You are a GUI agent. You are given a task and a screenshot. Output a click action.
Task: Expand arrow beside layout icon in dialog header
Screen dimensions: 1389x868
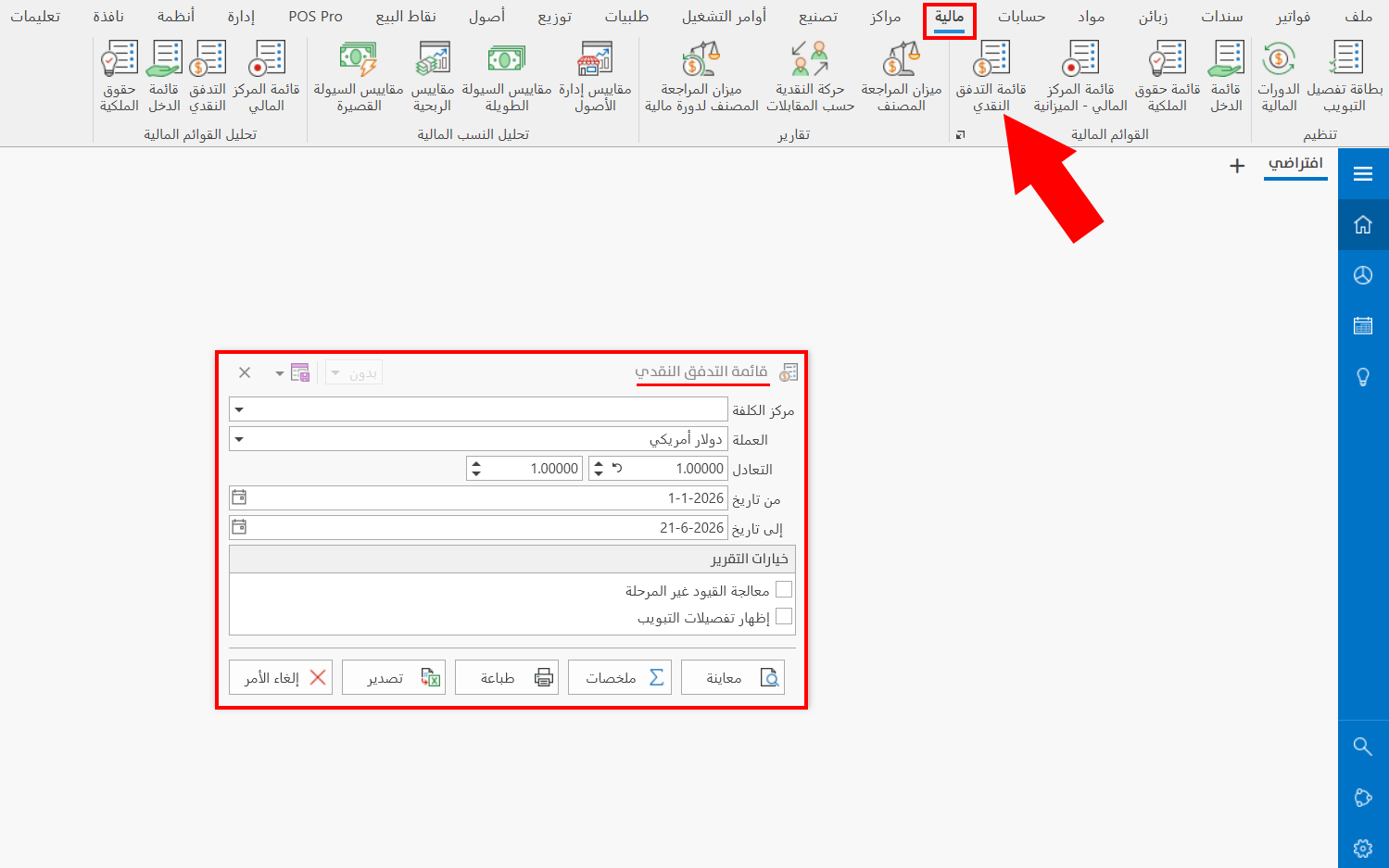pyautogui.click(x=279, y=373)
